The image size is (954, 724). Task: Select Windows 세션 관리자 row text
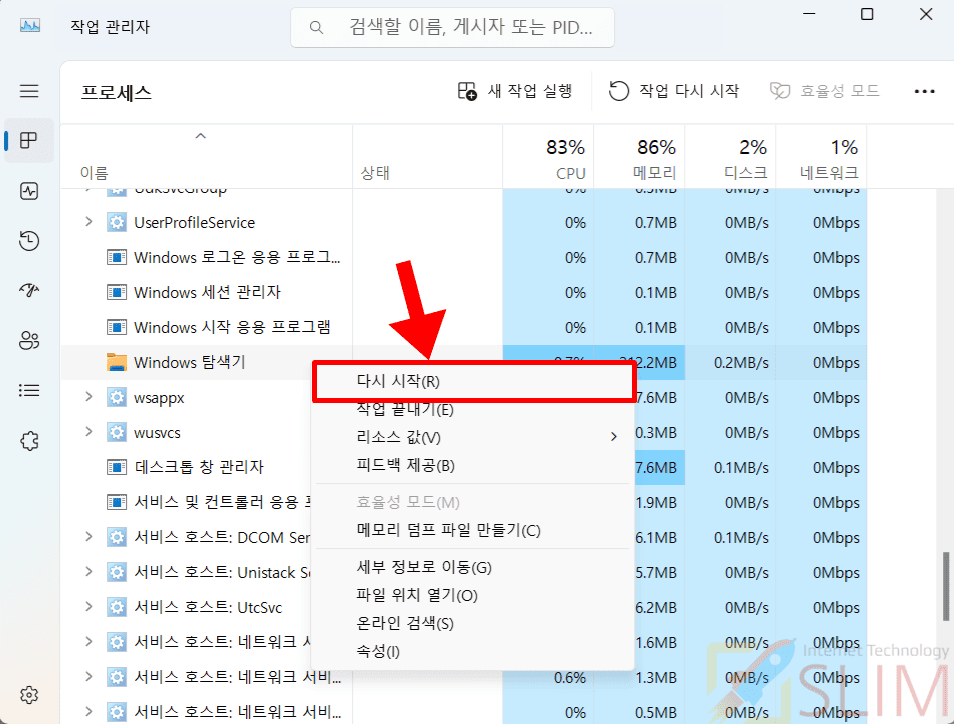207,292
